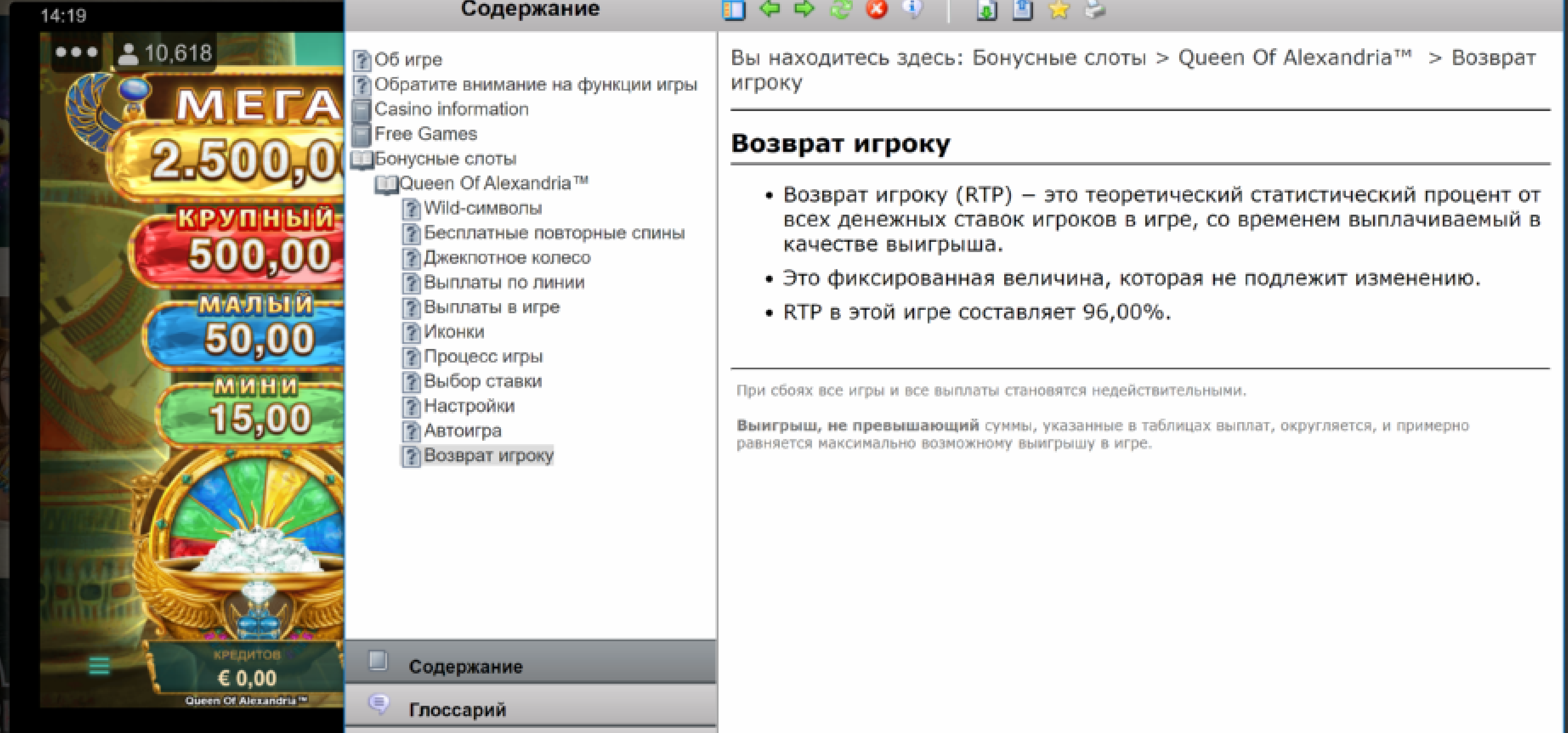Switch to the 'Содержание' bottom tab
This screenshot has height=733, width=1568.
531,662
